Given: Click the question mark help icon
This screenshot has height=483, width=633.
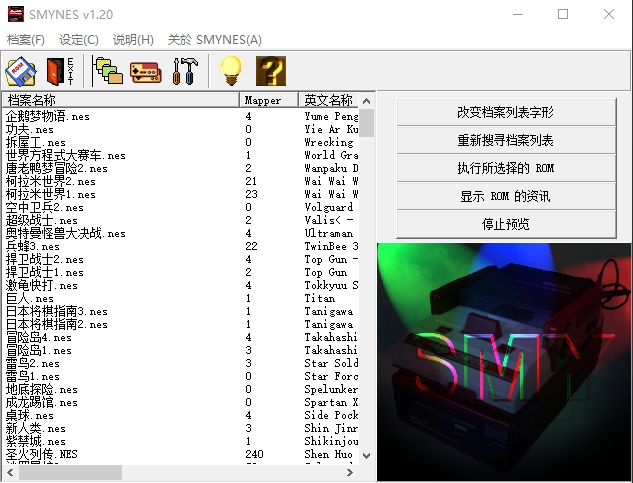Looking at the screenshot, I should pyautogui.click(x=271, y=71).
